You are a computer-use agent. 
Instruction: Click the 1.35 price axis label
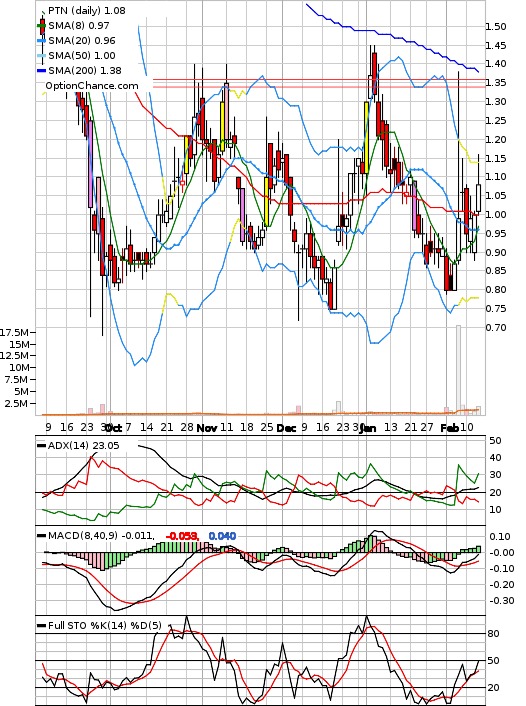point(496,83)
